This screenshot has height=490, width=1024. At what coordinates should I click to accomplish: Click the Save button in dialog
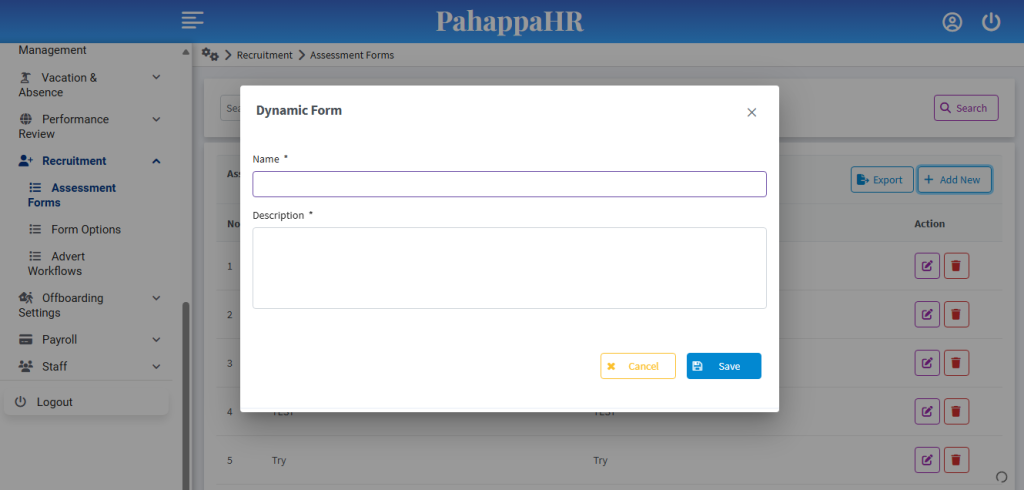(x=724, y=366)
